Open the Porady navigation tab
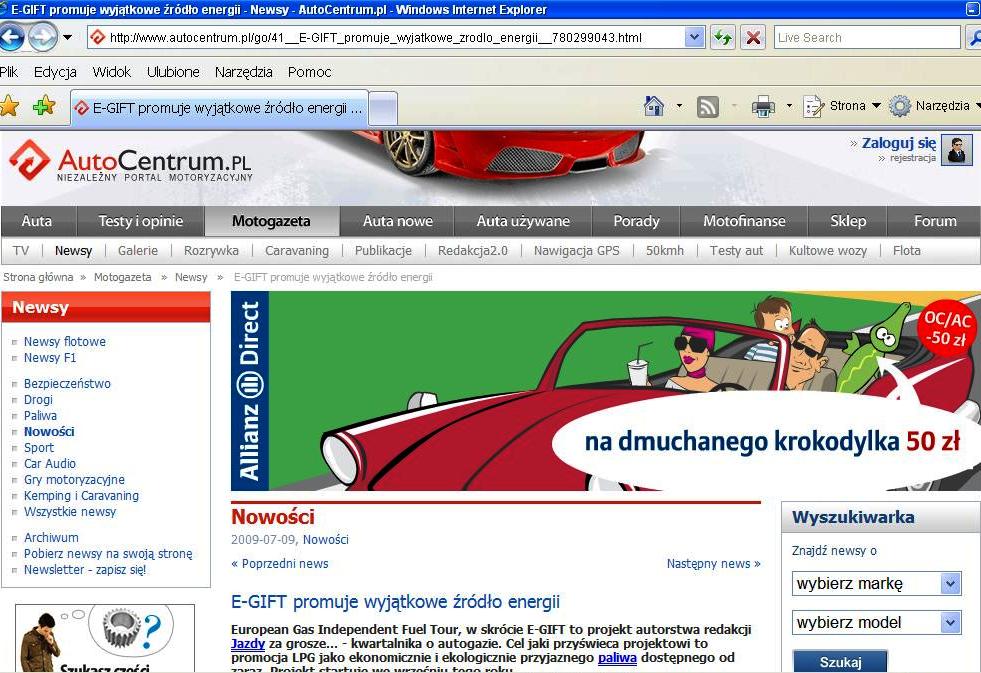 636,221
